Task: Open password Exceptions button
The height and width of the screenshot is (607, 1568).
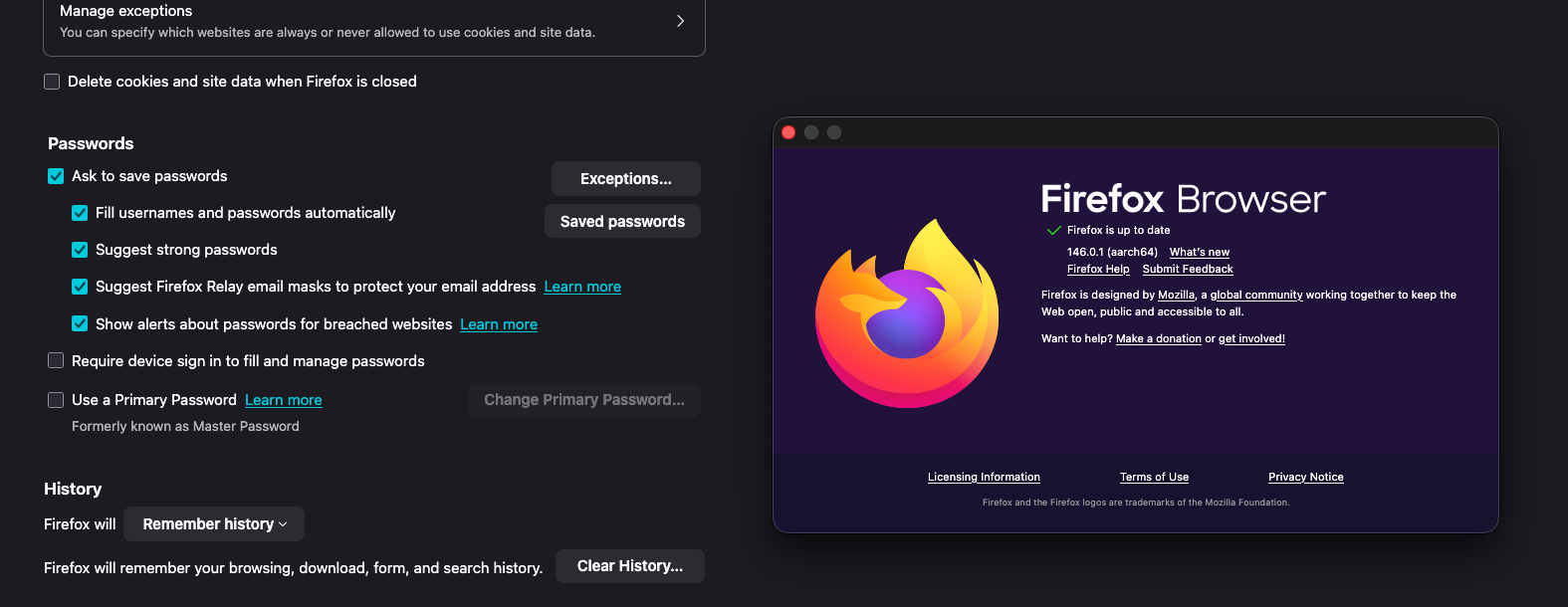Action: click(625, 179)
